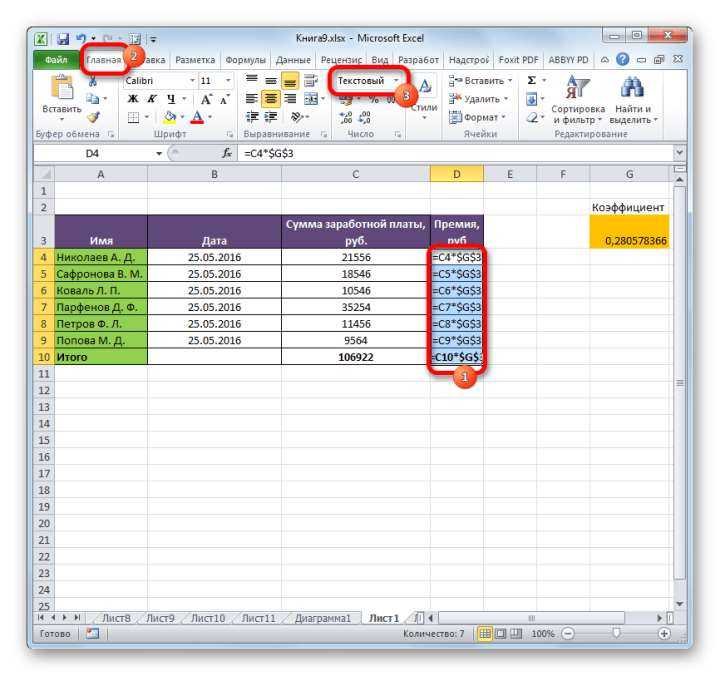Decrease font size with small A icon
This screenshot has width=720, height=676.
coord(225,99)
